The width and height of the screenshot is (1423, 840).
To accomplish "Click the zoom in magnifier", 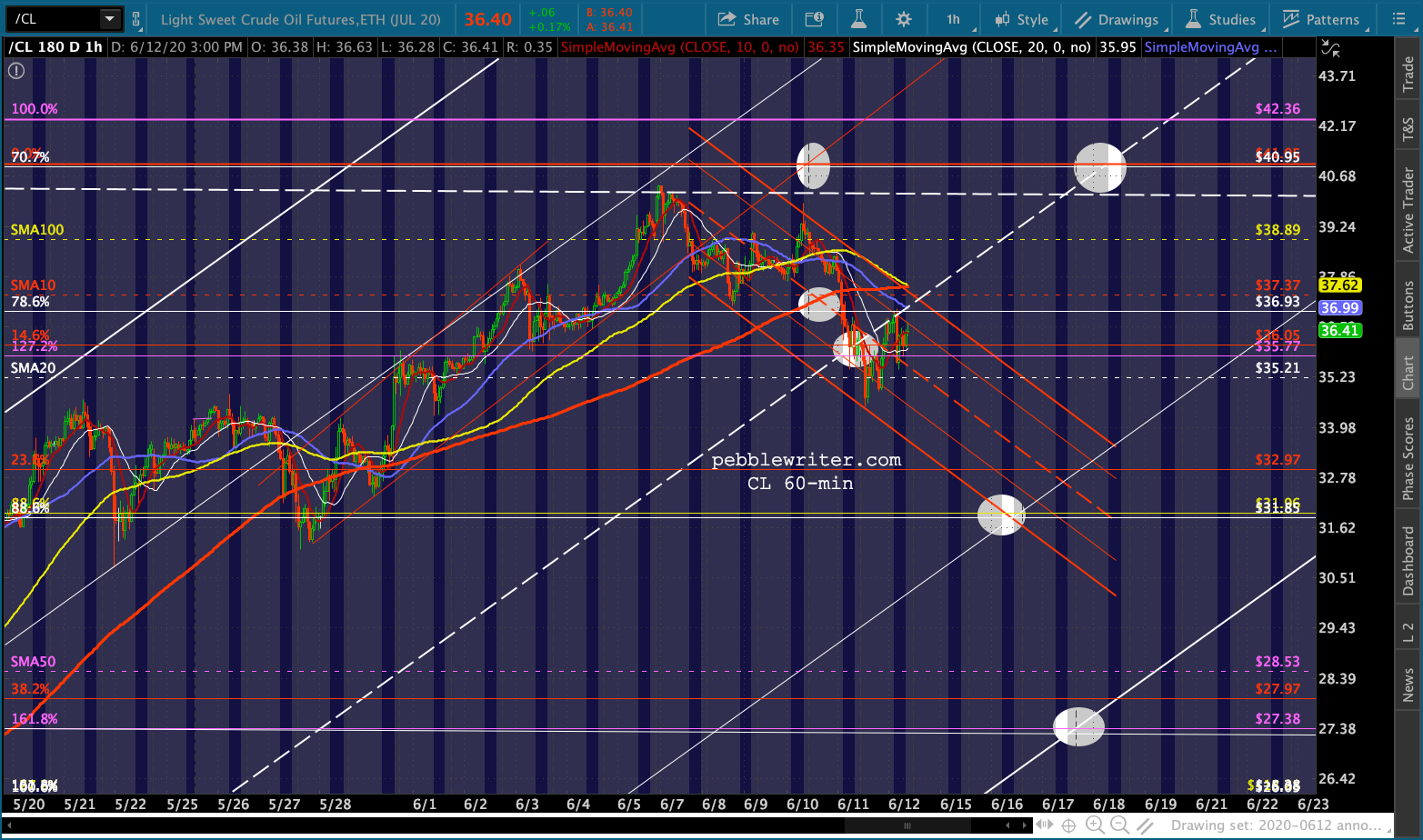I will [x=1095, y=825].
